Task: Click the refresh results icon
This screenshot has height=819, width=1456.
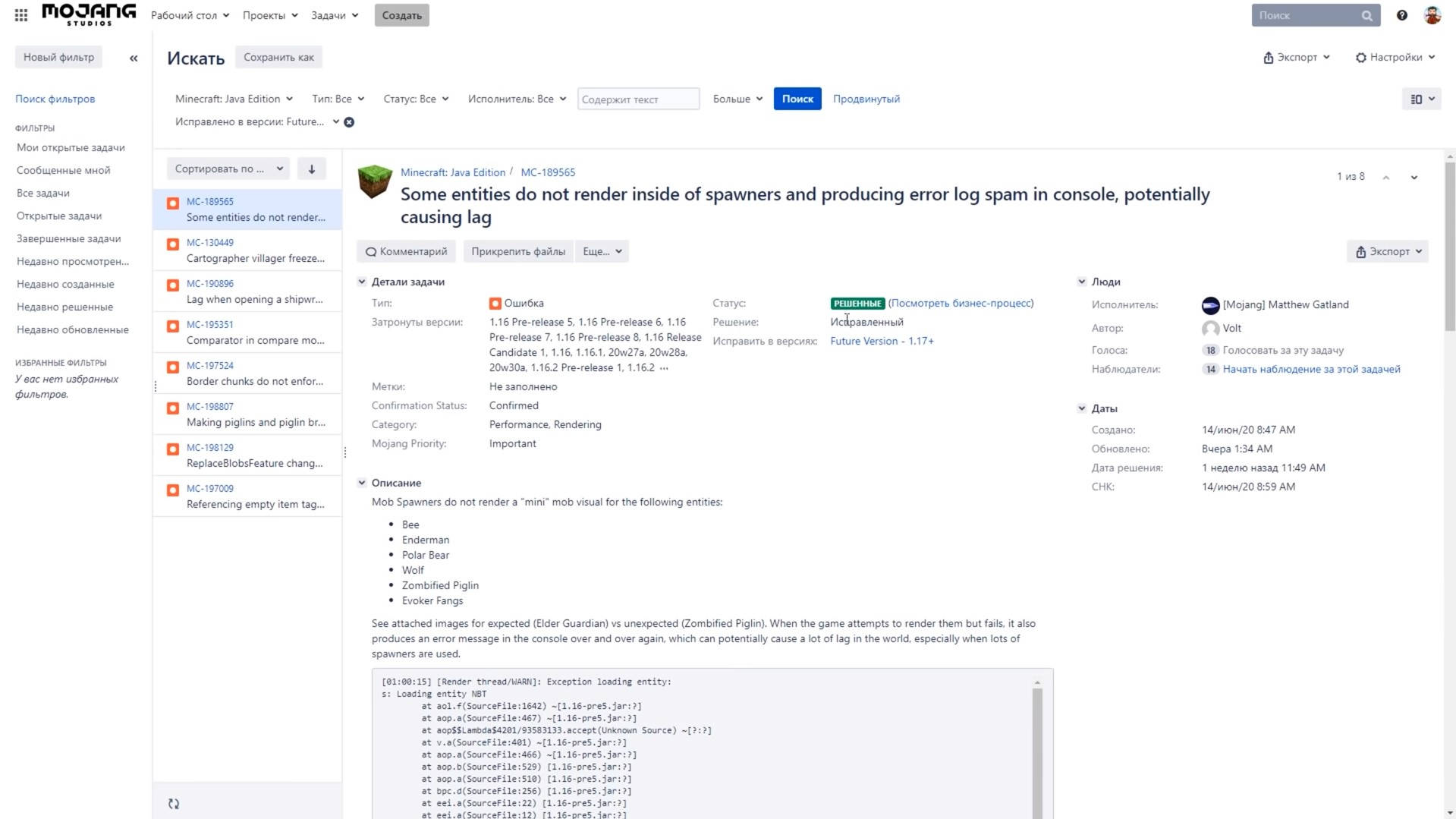Action: (x=174, y=804)
